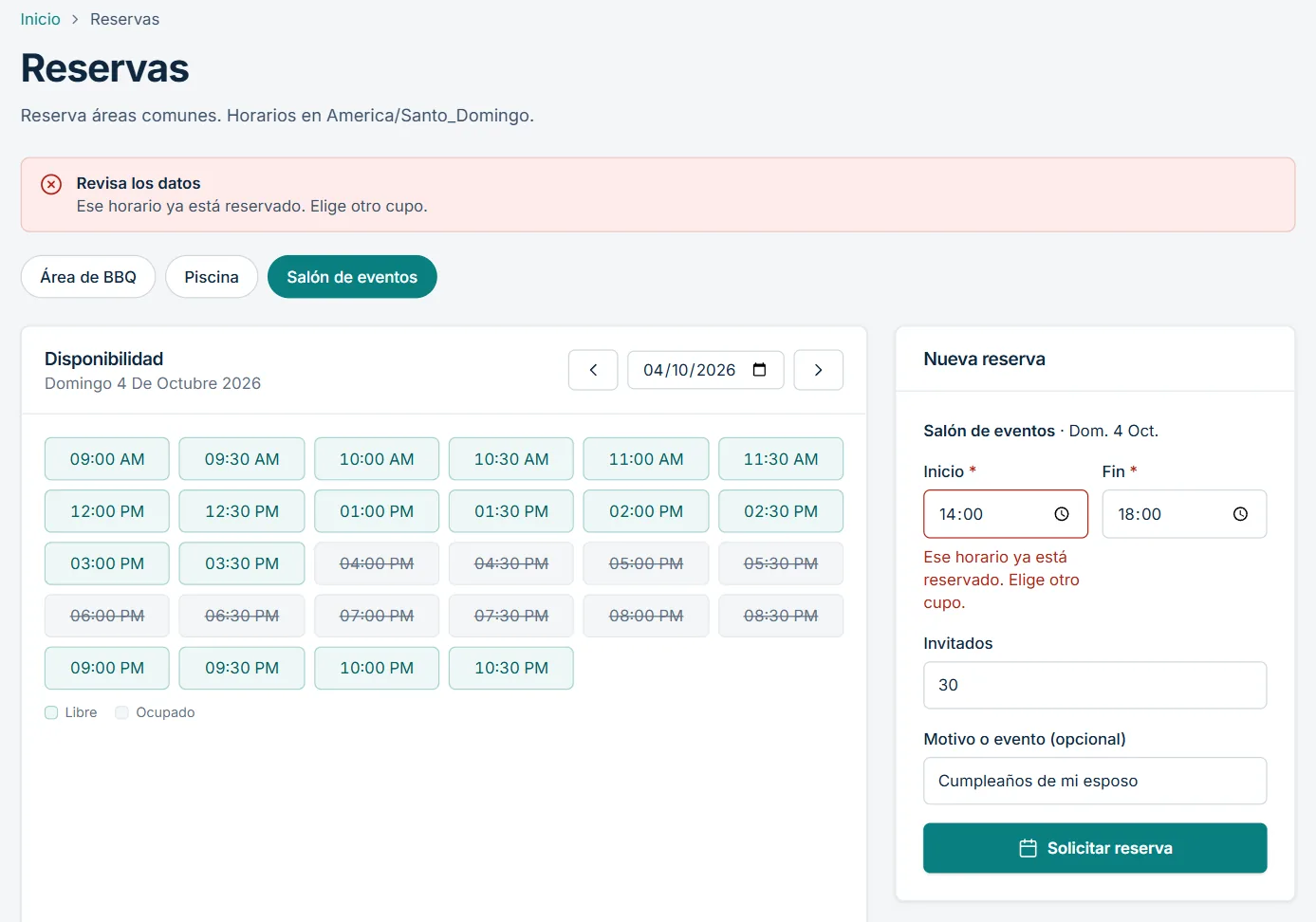1316x922 pixels.
Task: Click the 'Nueva reserva' heading
Action: [x=984, y=359]
